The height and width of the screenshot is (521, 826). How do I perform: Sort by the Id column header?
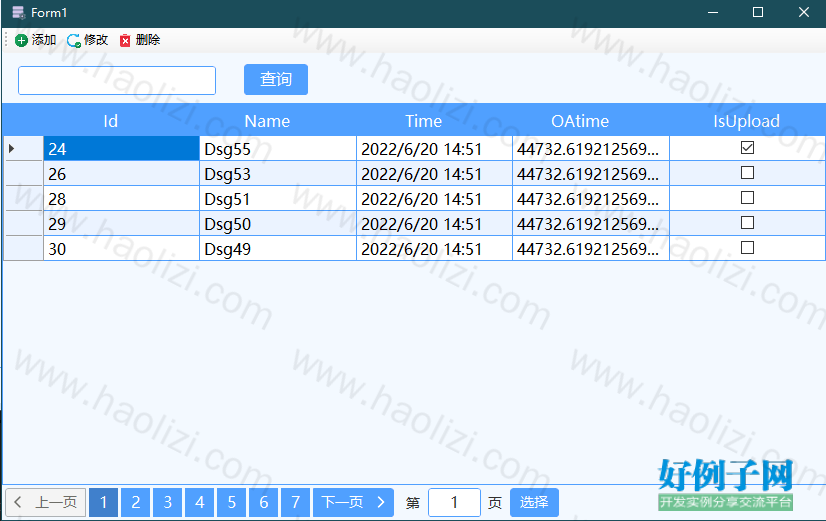(x=111, y=121)
